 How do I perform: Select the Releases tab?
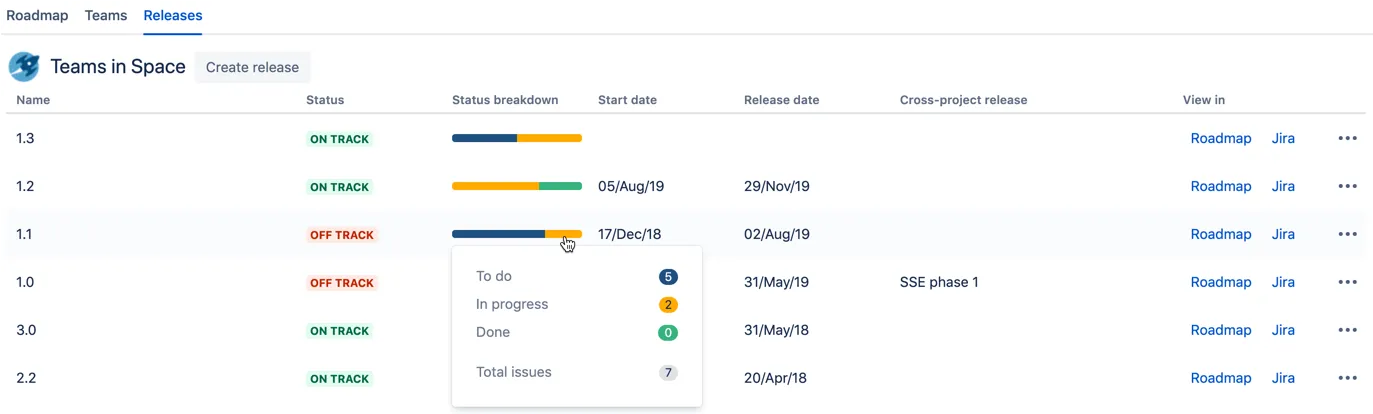[x=173, y=15]
